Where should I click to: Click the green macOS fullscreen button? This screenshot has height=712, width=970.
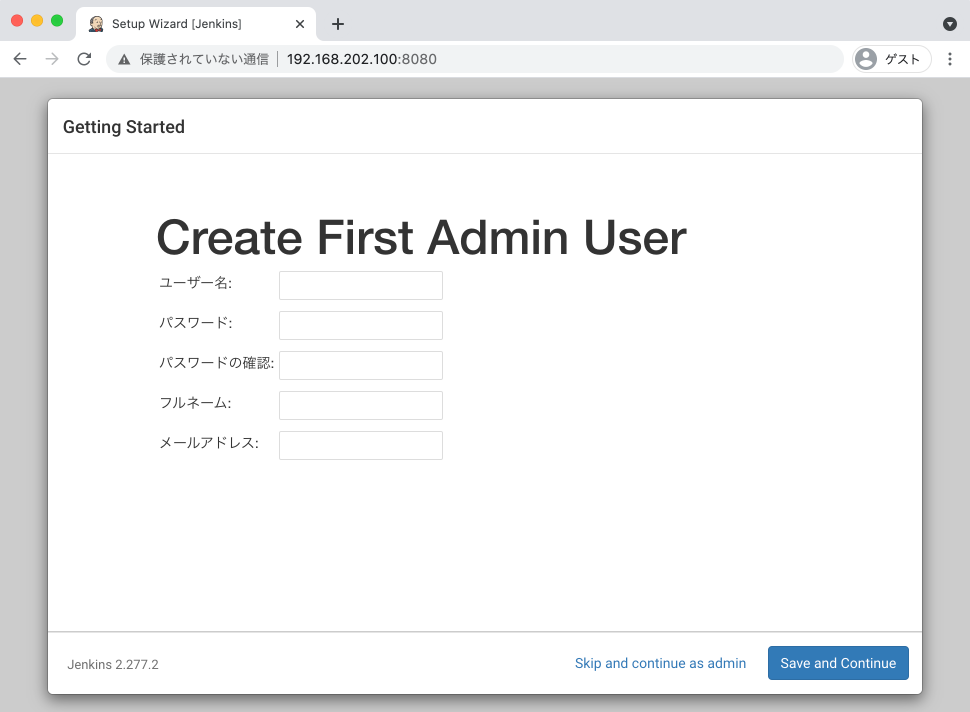click(57, 21)
